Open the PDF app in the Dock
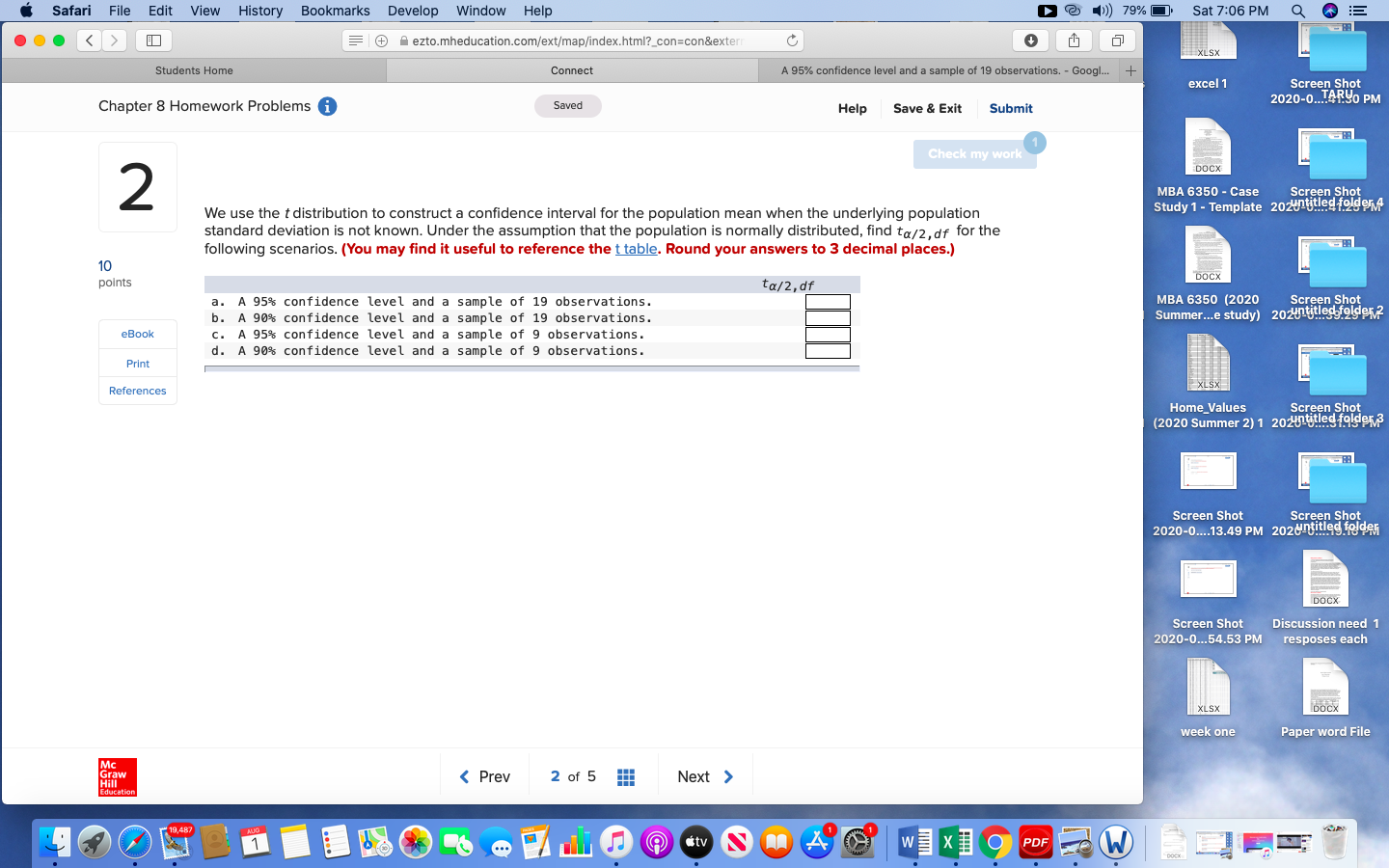Screen dimensions: 1389x868 pyautogui.click(x=1035, y=842)
